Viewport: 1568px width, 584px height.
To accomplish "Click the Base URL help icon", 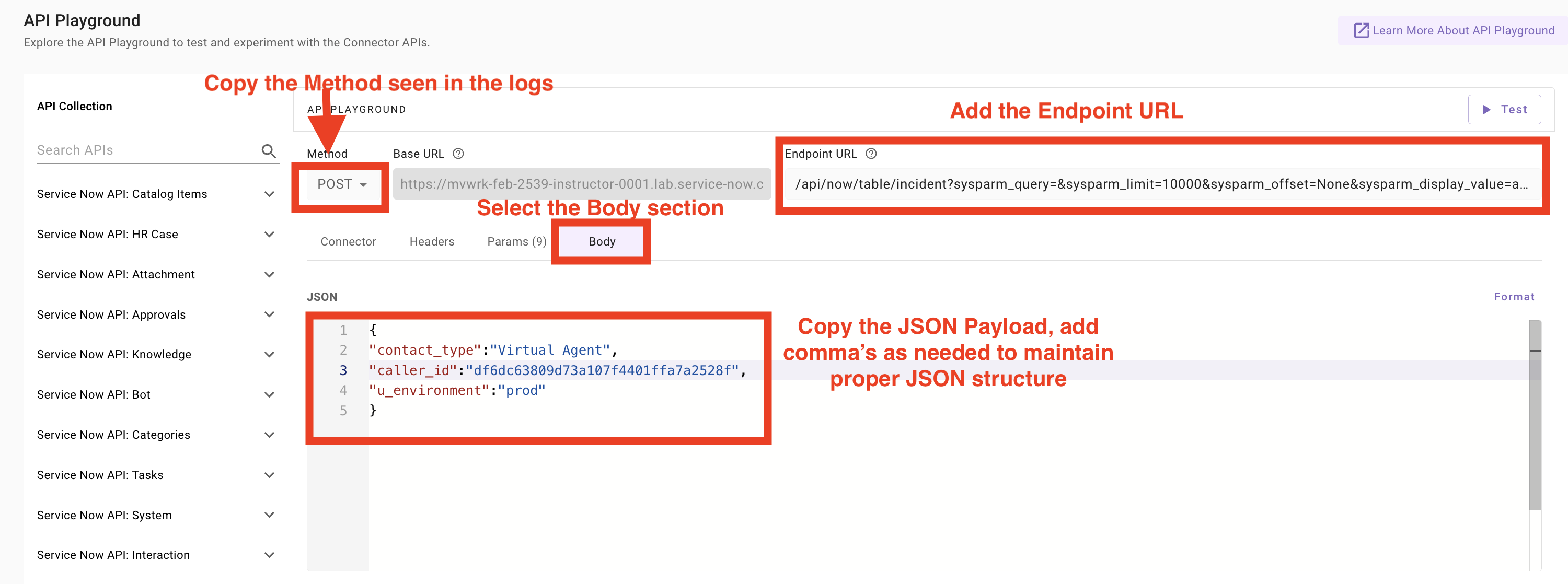I will (458, 154).
